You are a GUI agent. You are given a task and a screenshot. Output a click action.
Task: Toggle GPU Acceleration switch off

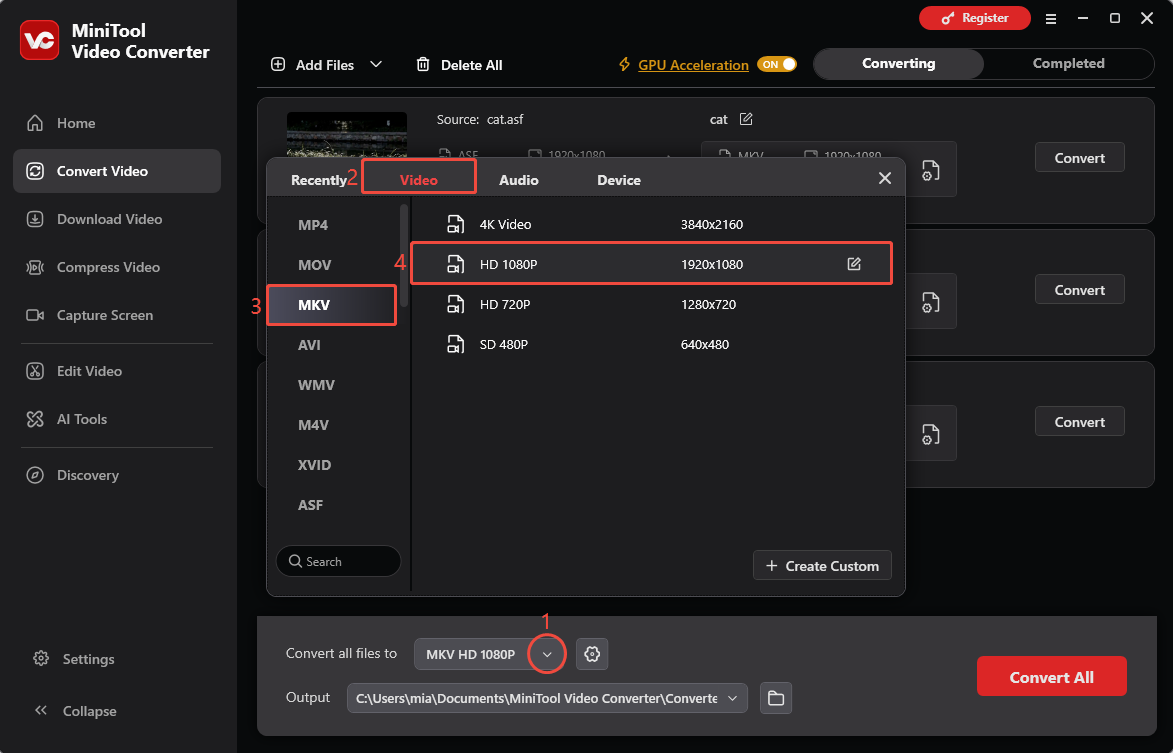point(777,64)
